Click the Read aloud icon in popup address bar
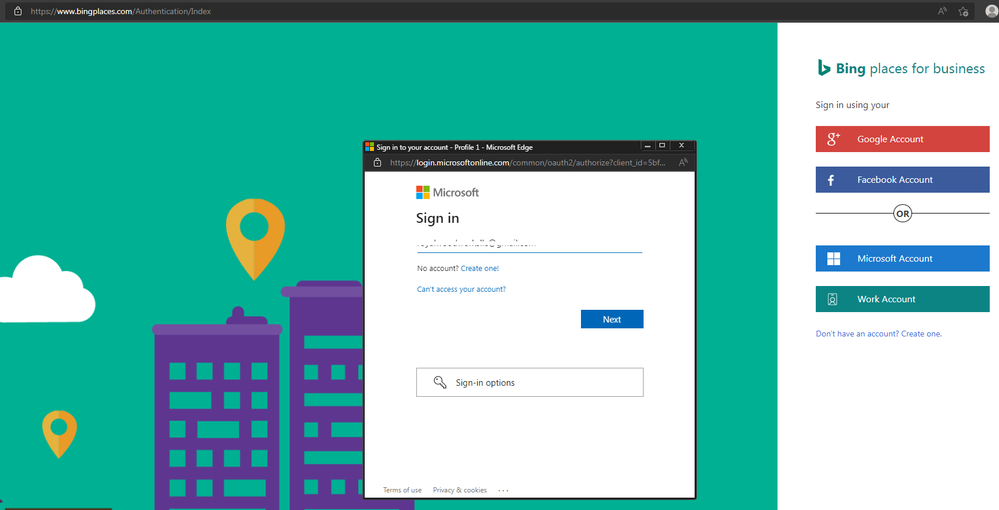This screenshot has height=510, width=999. coord(683,163)
